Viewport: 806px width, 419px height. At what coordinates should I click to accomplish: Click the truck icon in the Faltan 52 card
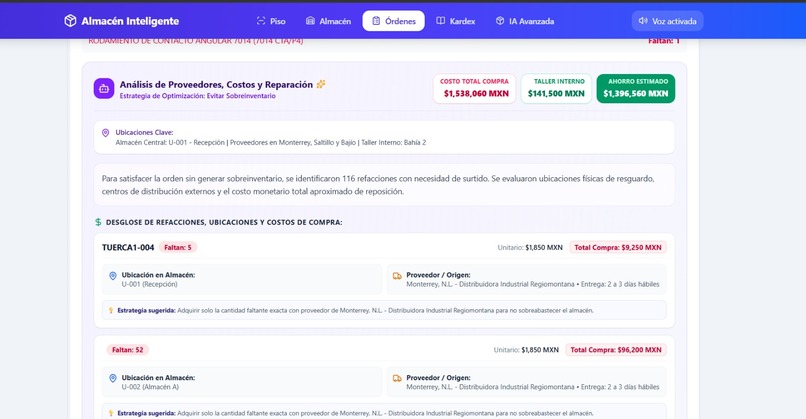397,378
